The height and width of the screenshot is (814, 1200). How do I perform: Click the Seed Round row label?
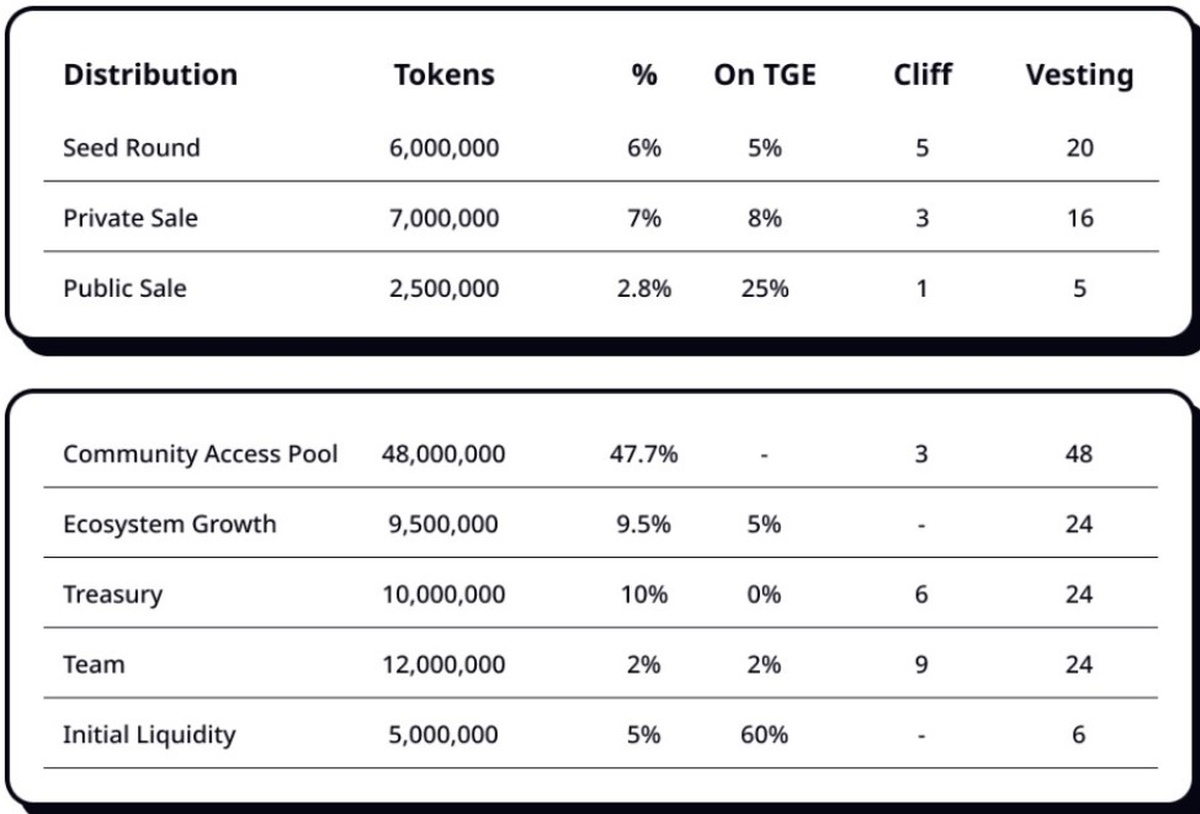(x=131, y=148)
